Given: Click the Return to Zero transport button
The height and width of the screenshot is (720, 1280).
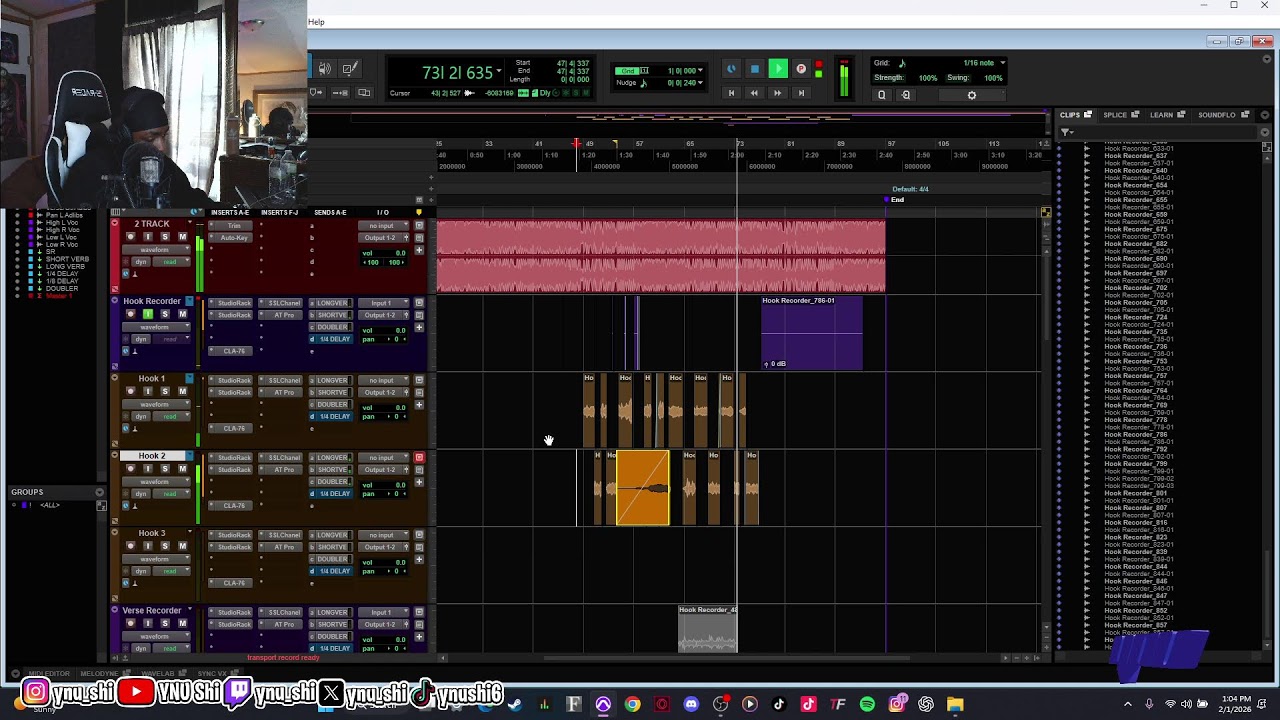Looking at the screenshot, I should tap(731, 93).
